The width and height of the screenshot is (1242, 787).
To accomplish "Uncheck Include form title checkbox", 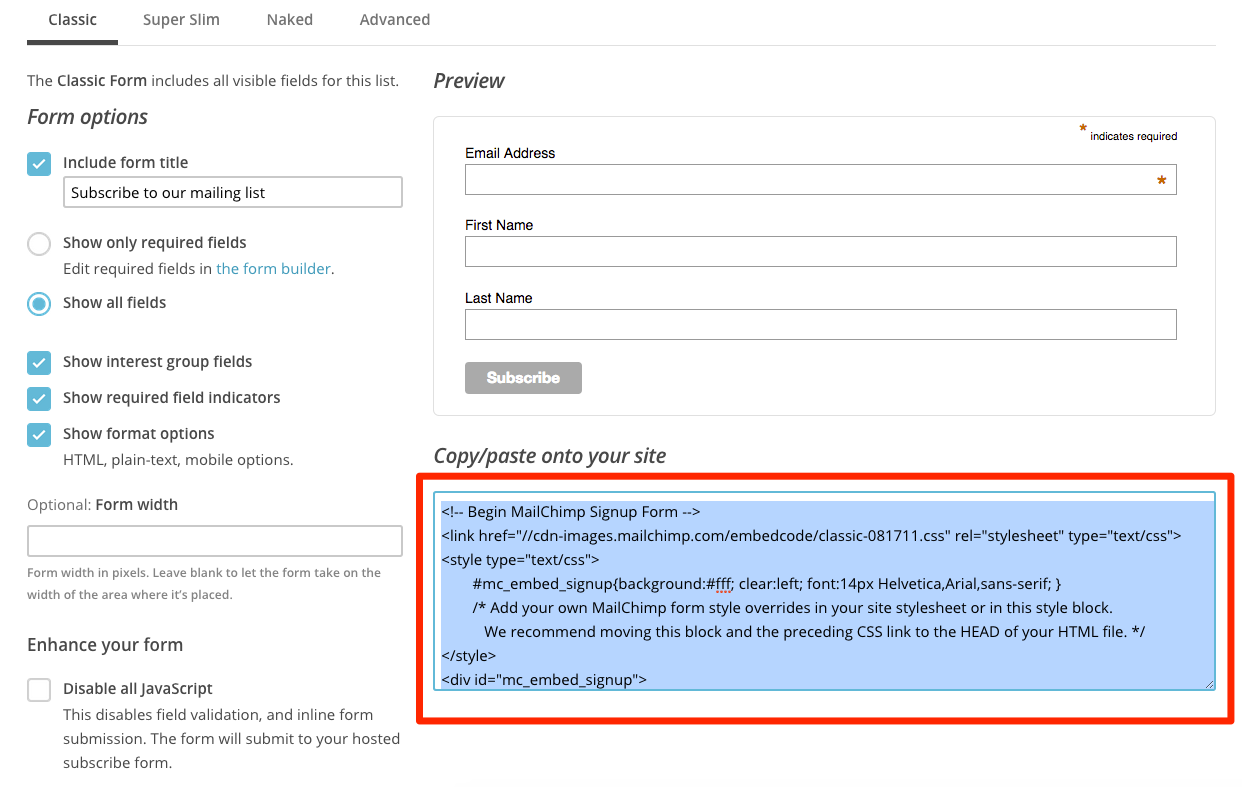I will click(39, 163).
